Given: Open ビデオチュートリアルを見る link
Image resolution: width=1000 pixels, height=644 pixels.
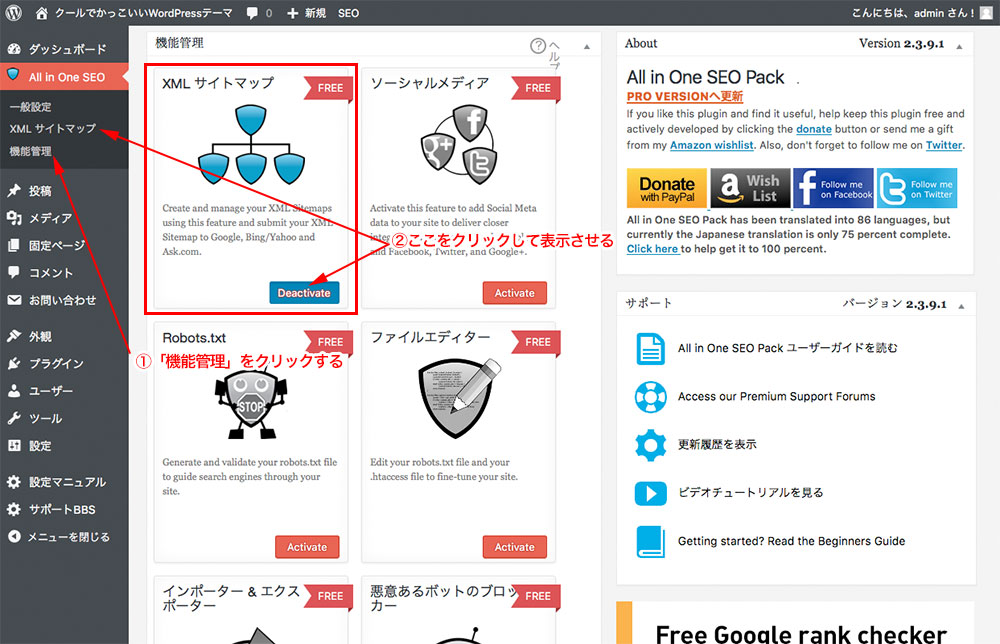Looking at the screenshot, I should (x=751, y=493).
